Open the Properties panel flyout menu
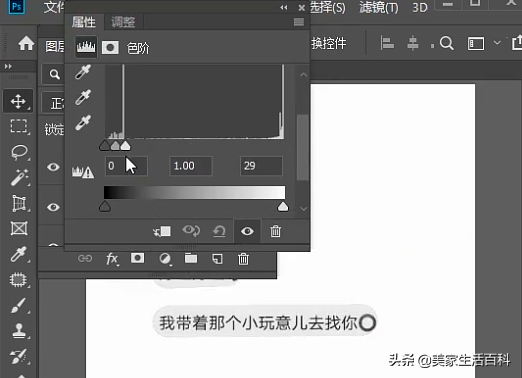 299,22
